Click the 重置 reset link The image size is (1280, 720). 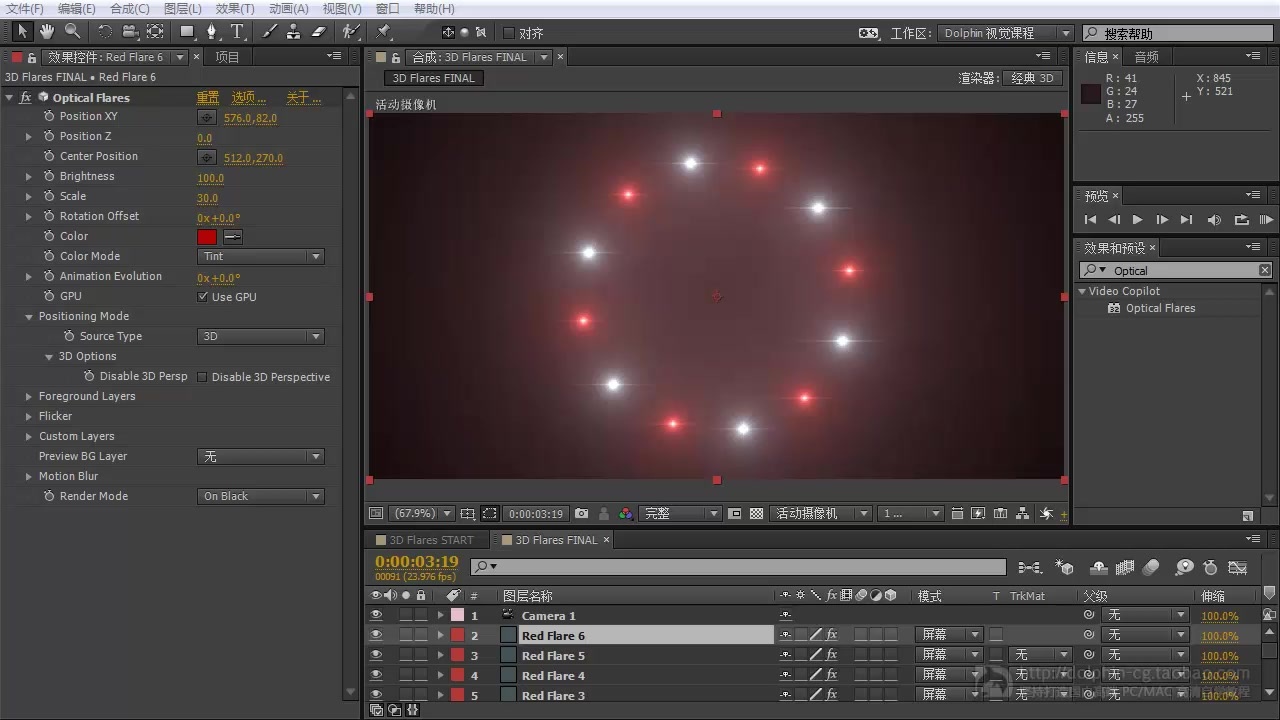(208, 97)
